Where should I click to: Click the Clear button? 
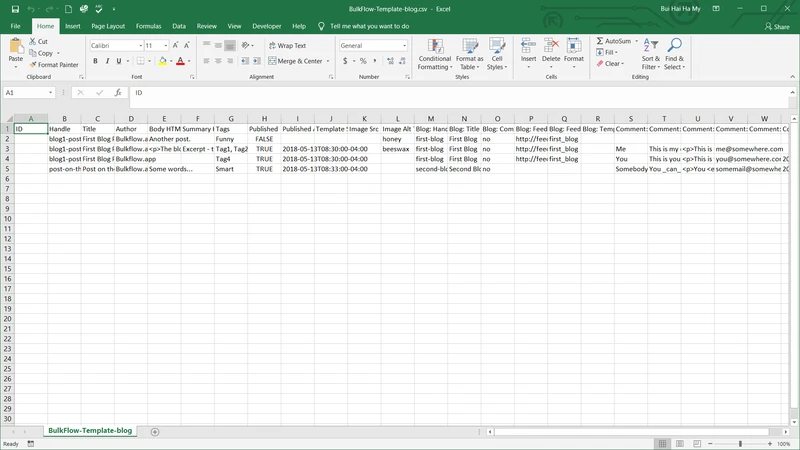610,63
